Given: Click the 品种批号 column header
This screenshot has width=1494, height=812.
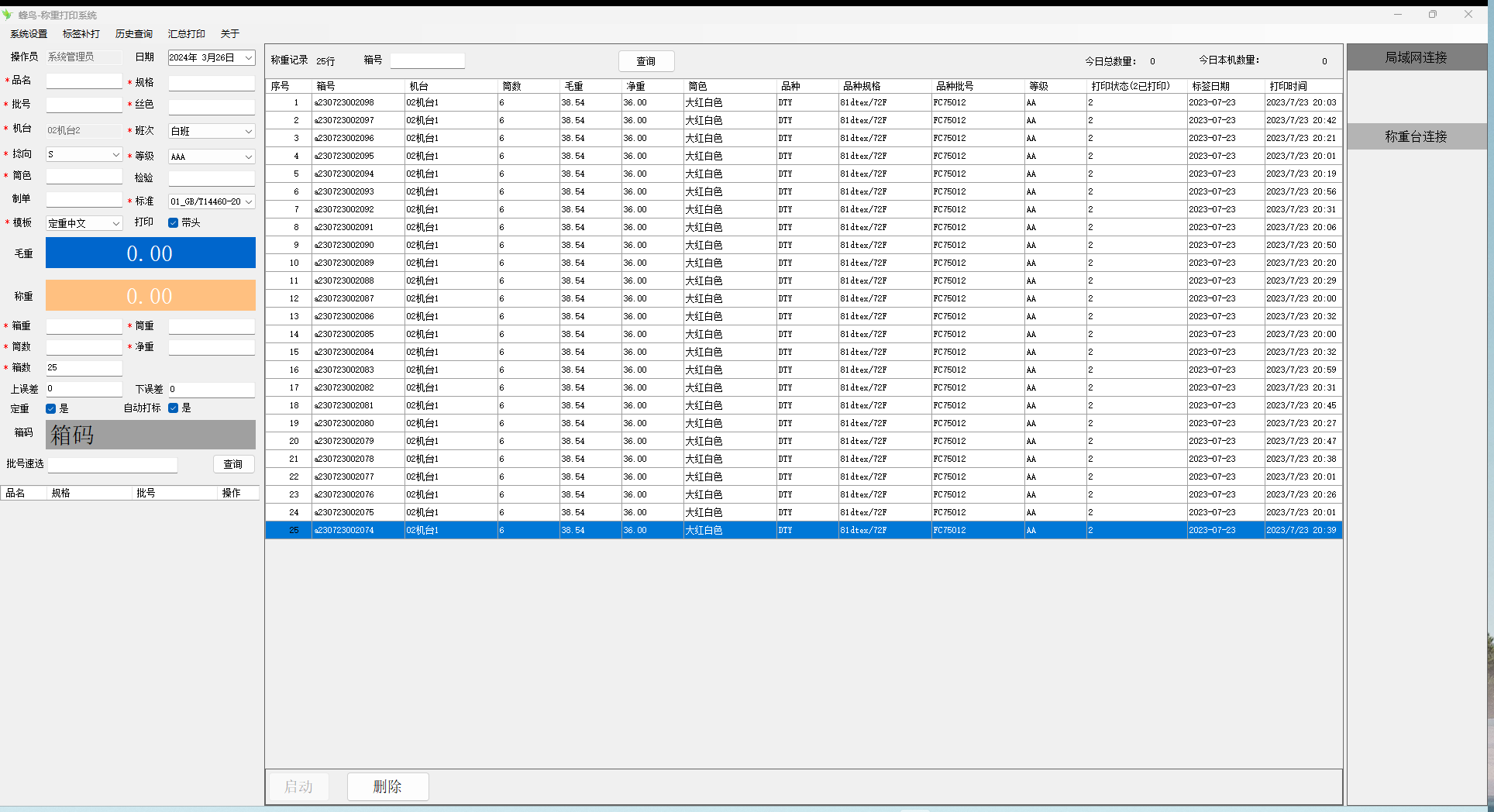Looking at the screenshot, I should (x=978, y=86).
